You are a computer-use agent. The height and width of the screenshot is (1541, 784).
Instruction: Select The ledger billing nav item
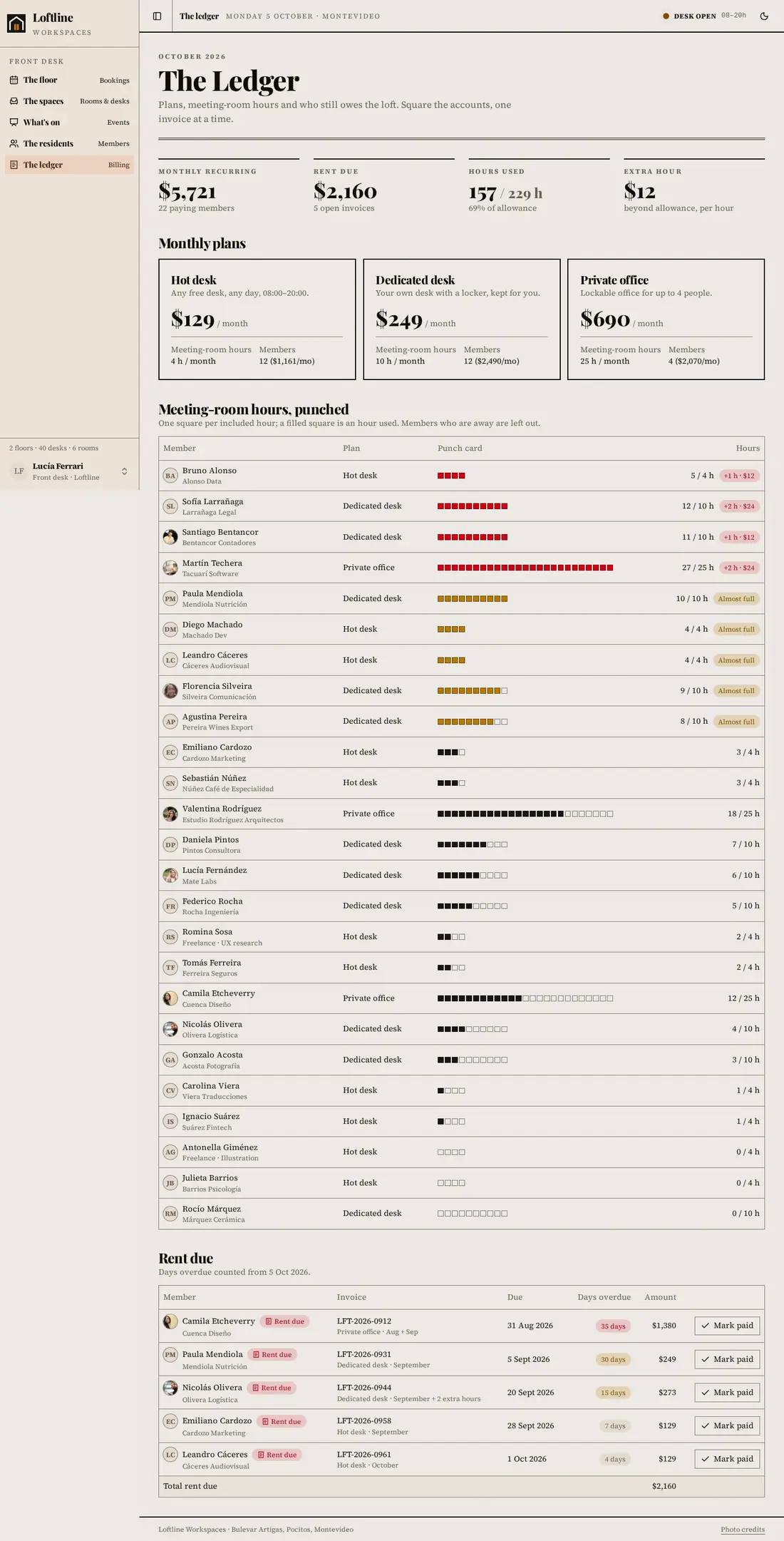[69, 165]
